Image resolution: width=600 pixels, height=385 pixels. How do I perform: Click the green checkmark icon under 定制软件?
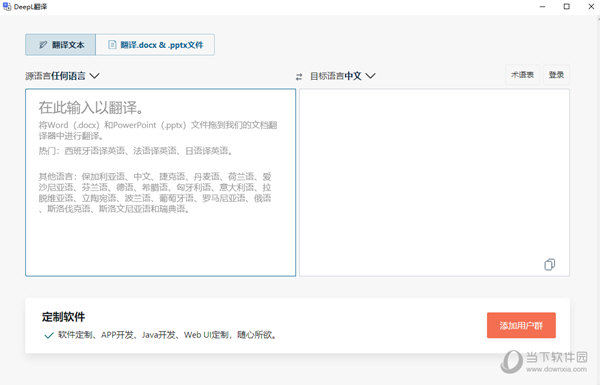[49, 336]
